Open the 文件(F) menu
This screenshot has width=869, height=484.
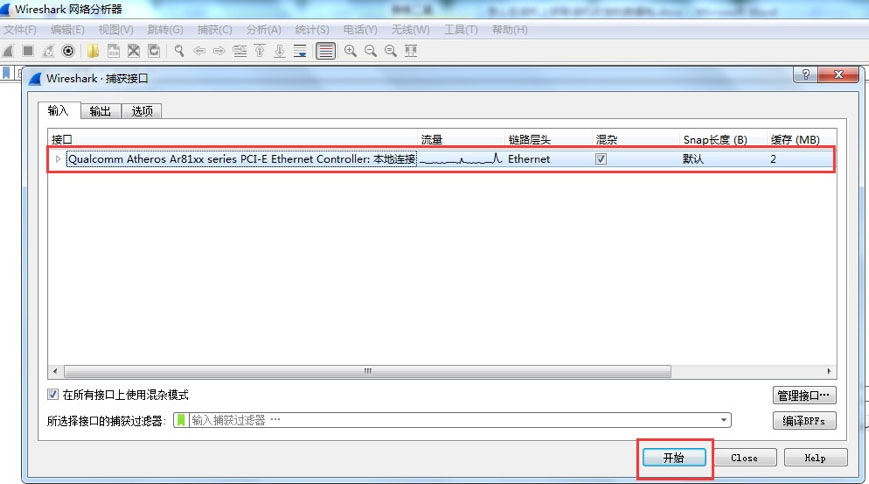20,30
